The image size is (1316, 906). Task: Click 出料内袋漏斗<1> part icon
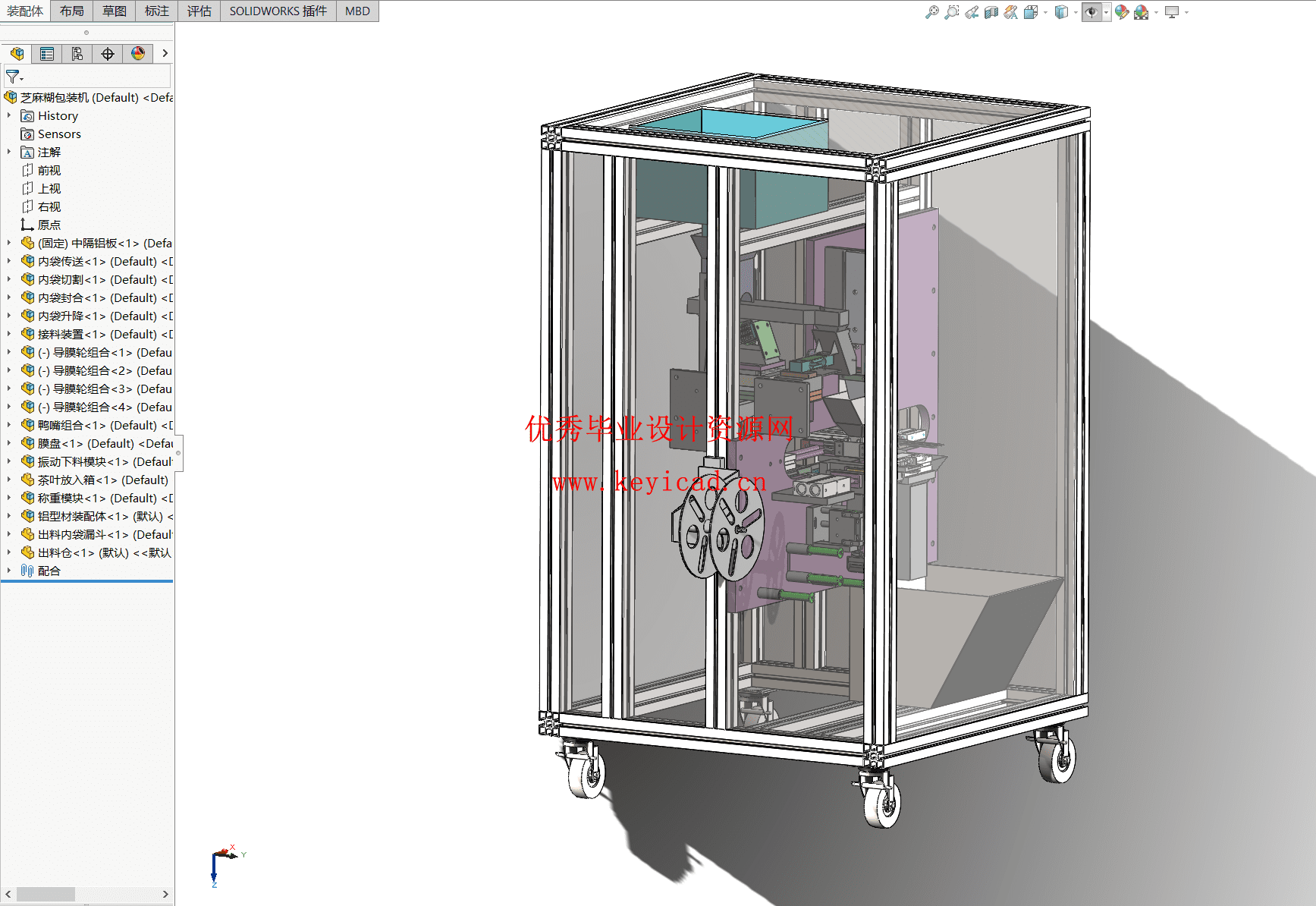[27, 534]
